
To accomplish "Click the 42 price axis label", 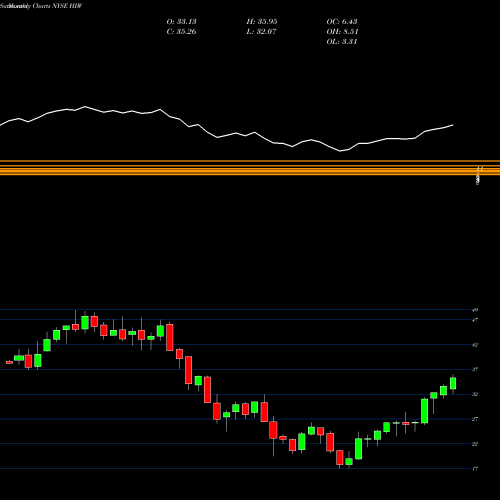I will pos(475,345).
